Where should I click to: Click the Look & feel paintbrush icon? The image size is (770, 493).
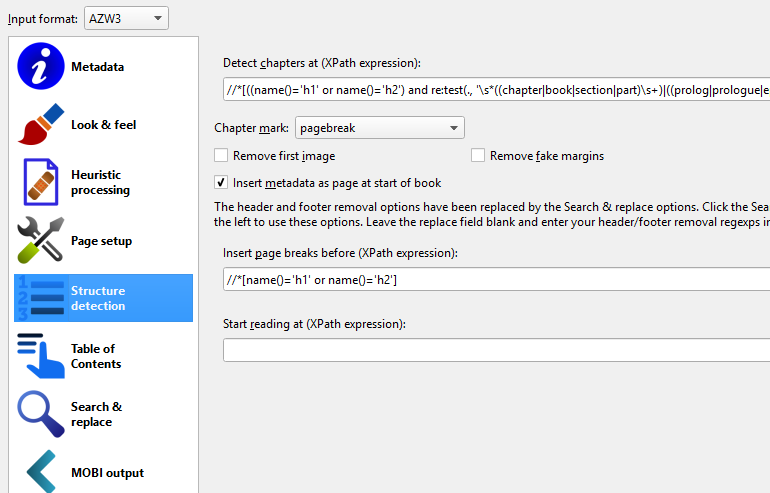[40, 125]
